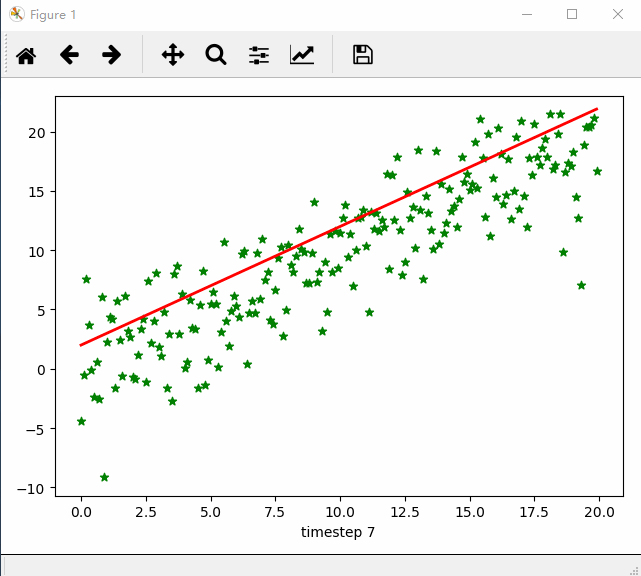Go back to previous view arrow
This screenshot has height=576, width=641.
[69, 55]
